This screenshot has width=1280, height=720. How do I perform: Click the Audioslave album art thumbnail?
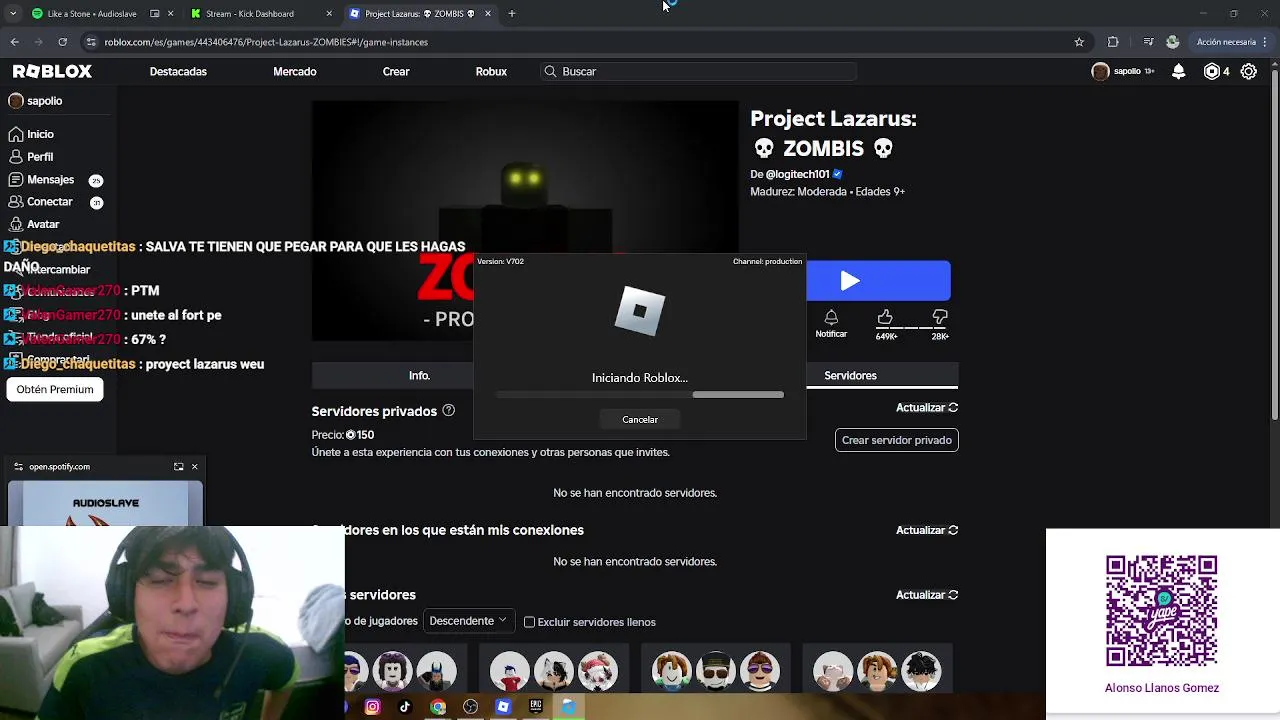[105, 503]
